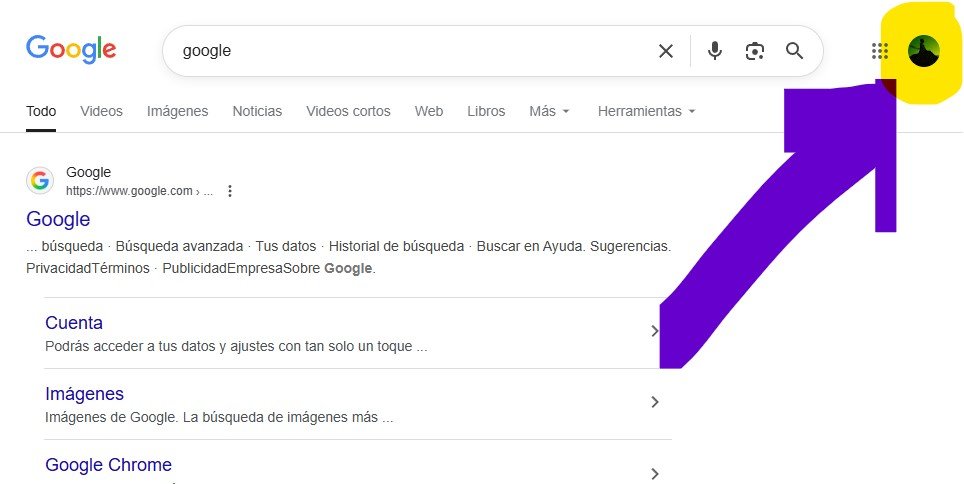
Task: Open the three-dot result options menu
Action: click(230, 191)
